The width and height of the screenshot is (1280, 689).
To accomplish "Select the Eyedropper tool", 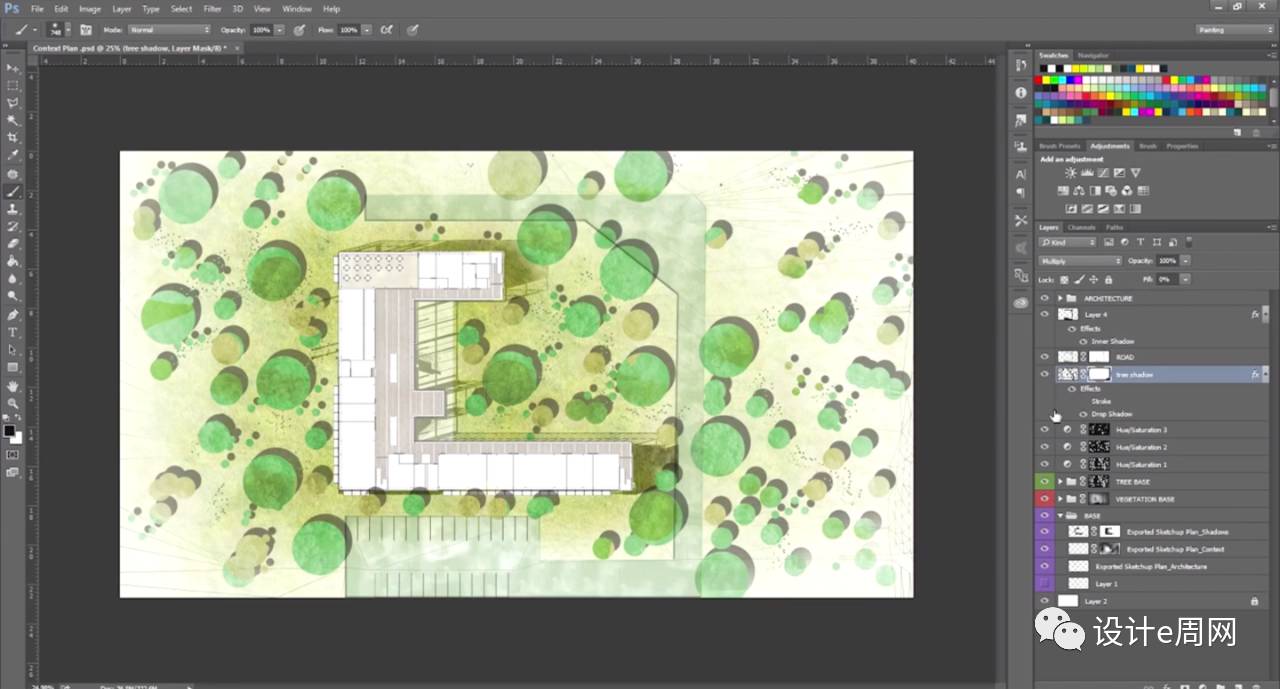I will pyautogui.click(x=13, y=155).
